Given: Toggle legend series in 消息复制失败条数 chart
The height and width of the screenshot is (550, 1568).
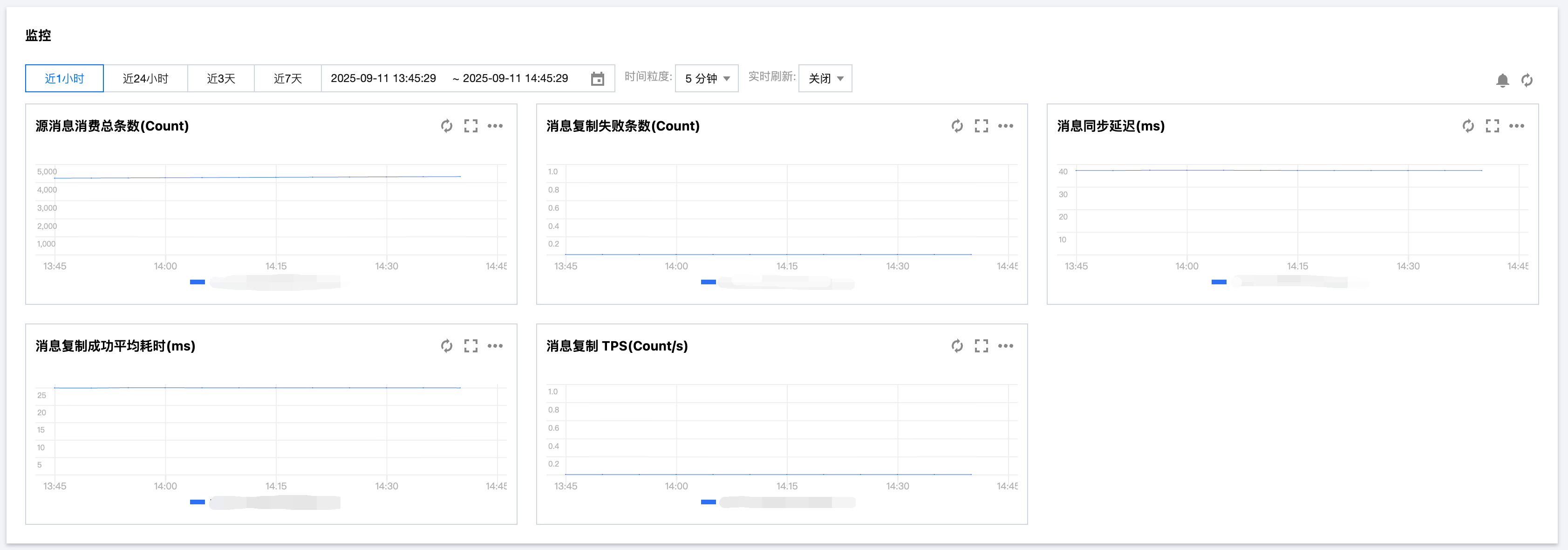Looking at the screenshot, I should click(708, 282).
